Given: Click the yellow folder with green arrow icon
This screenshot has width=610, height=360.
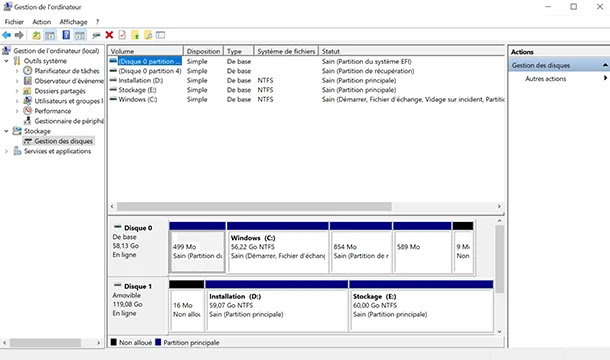Looking at the screenshot, I should pos(135,35).
